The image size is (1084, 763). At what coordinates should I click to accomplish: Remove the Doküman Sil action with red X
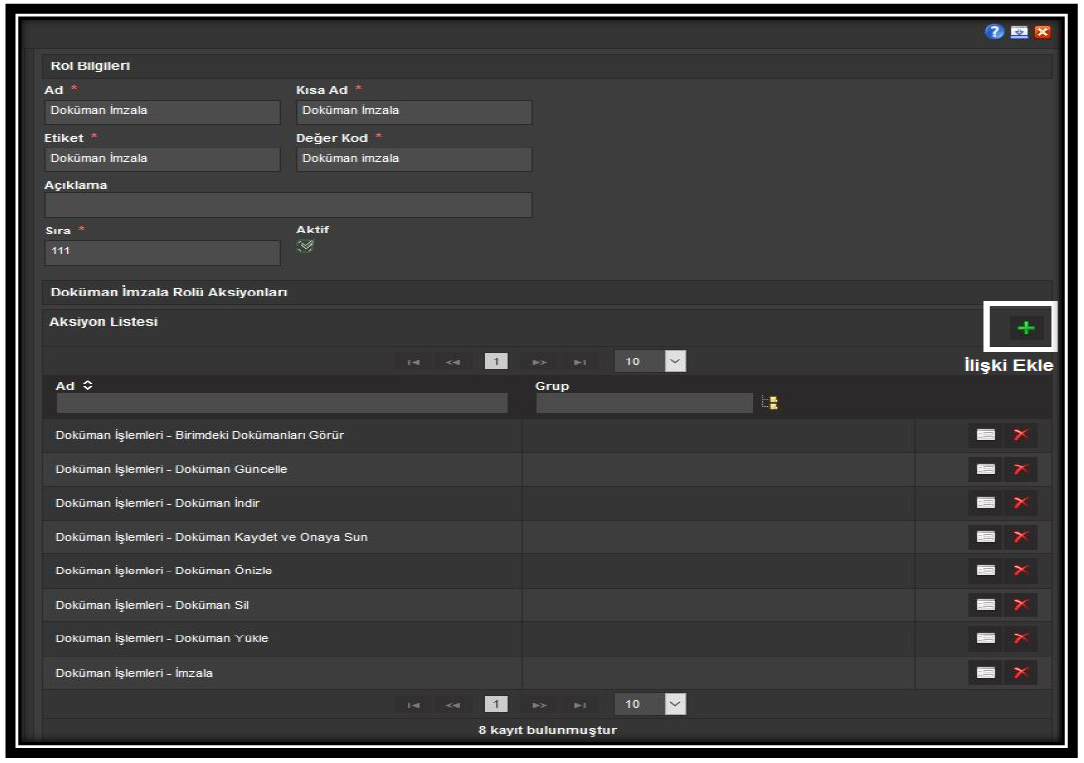tap(1022, 605)
